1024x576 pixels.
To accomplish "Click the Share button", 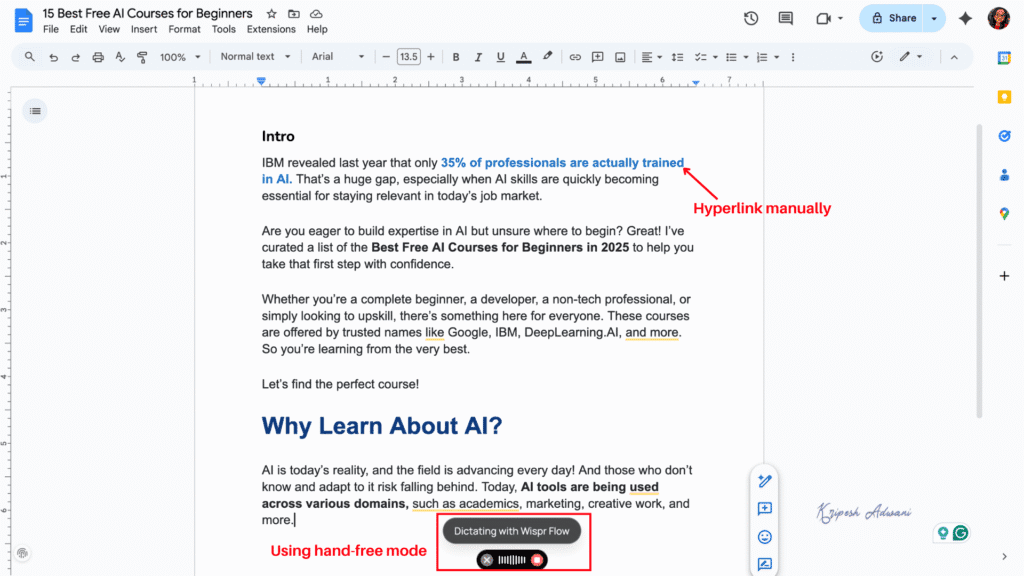I will pyautogui.click(x=893, y=18).
